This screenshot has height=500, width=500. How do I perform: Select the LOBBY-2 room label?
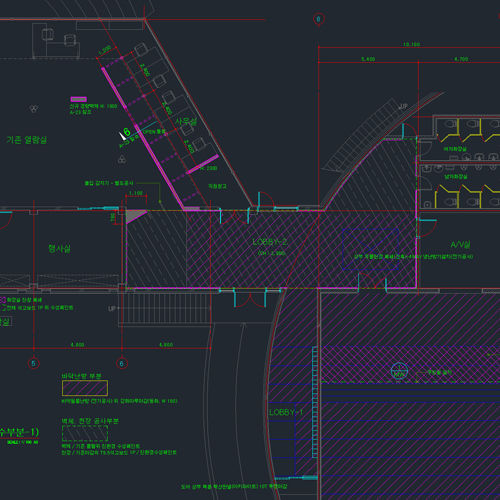[270, 242]
